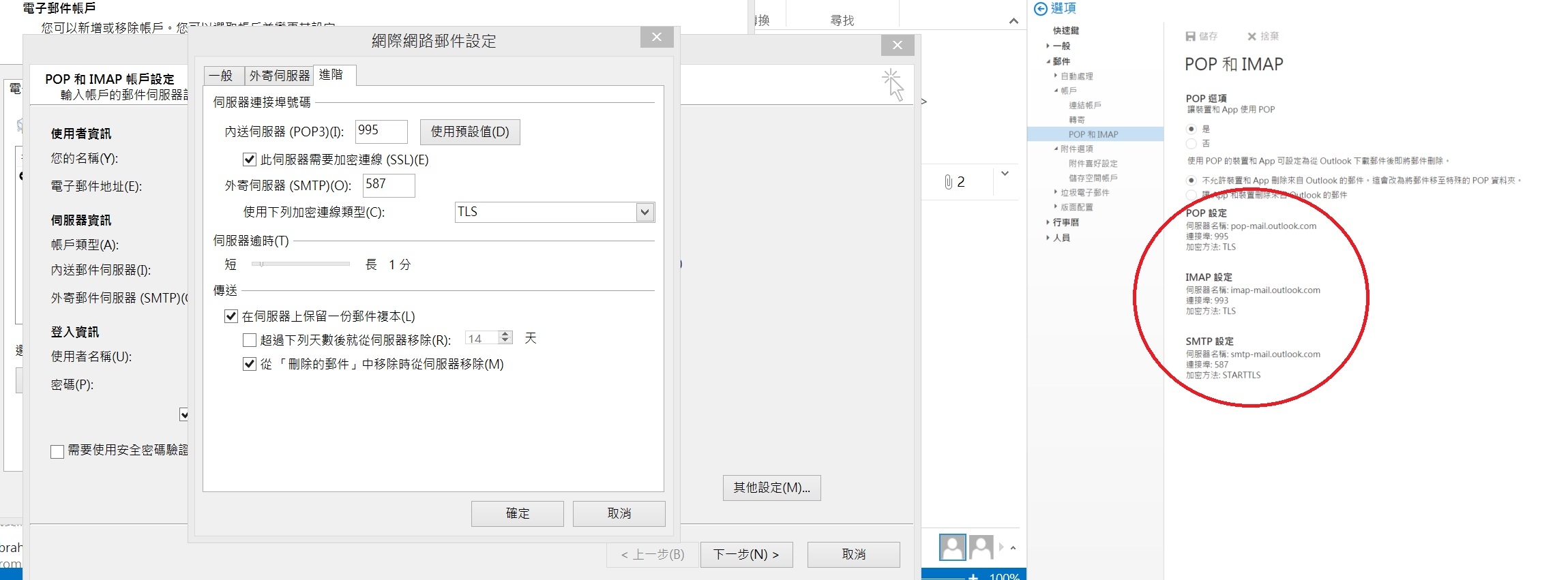The height and width of the screenshot is (580, 1568).
Task: Click the 儲存 save icon
Action: [x=1191, y=36]
